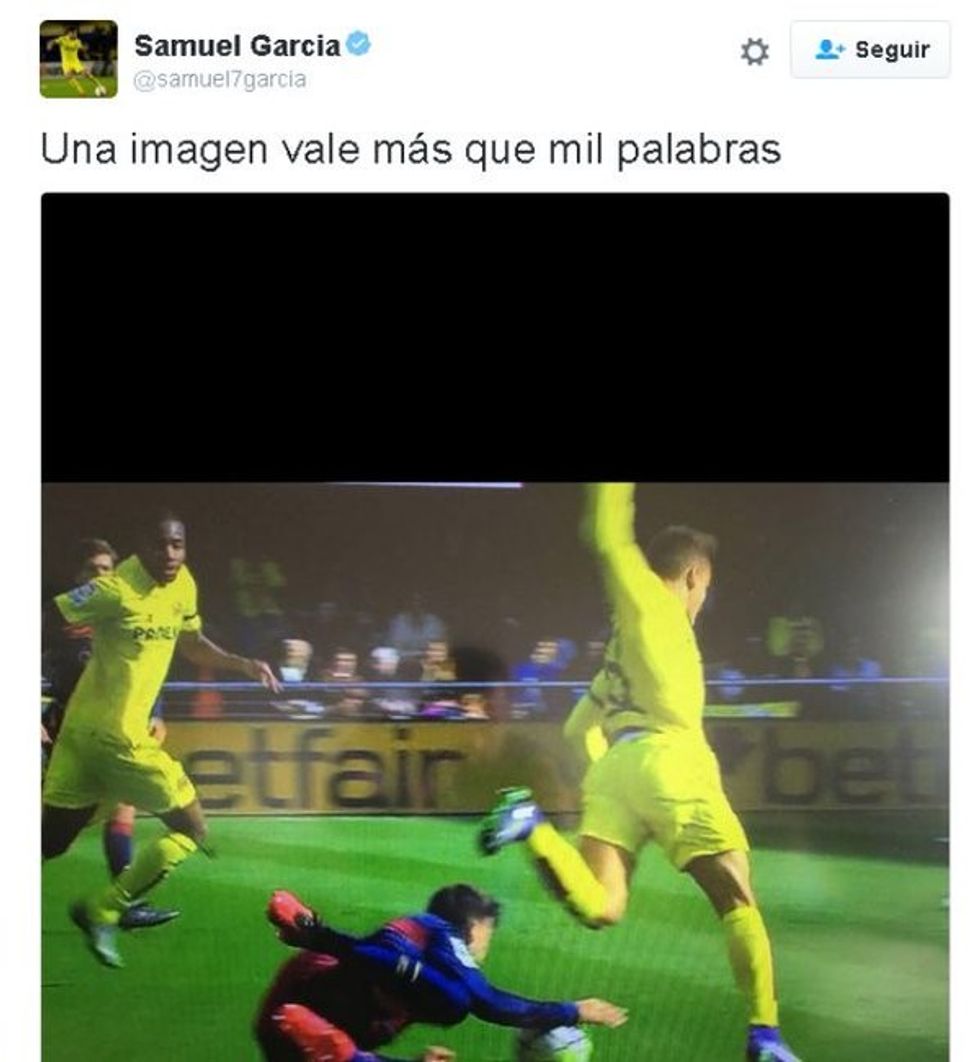
Task: Open the Samuel Garcia profile name link
Action: [x=237, y=46]
